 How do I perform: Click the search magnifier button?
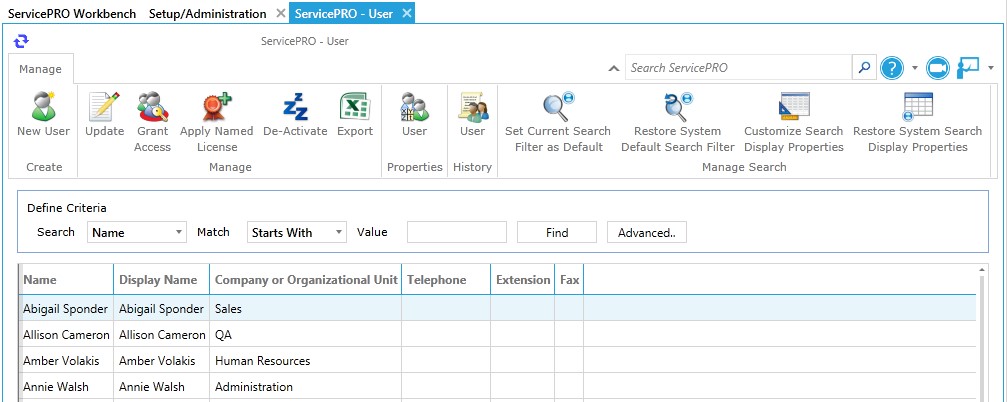point(864,67)
